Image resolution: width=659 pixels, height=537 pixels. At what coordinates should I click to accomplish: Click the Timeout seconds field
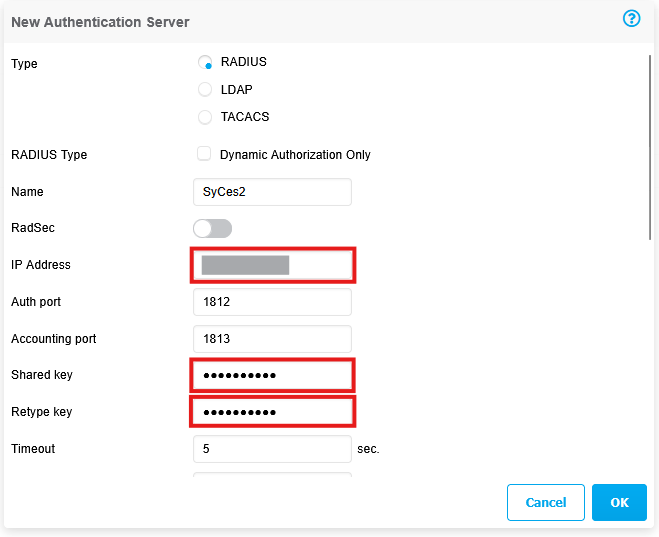(272, 449)
